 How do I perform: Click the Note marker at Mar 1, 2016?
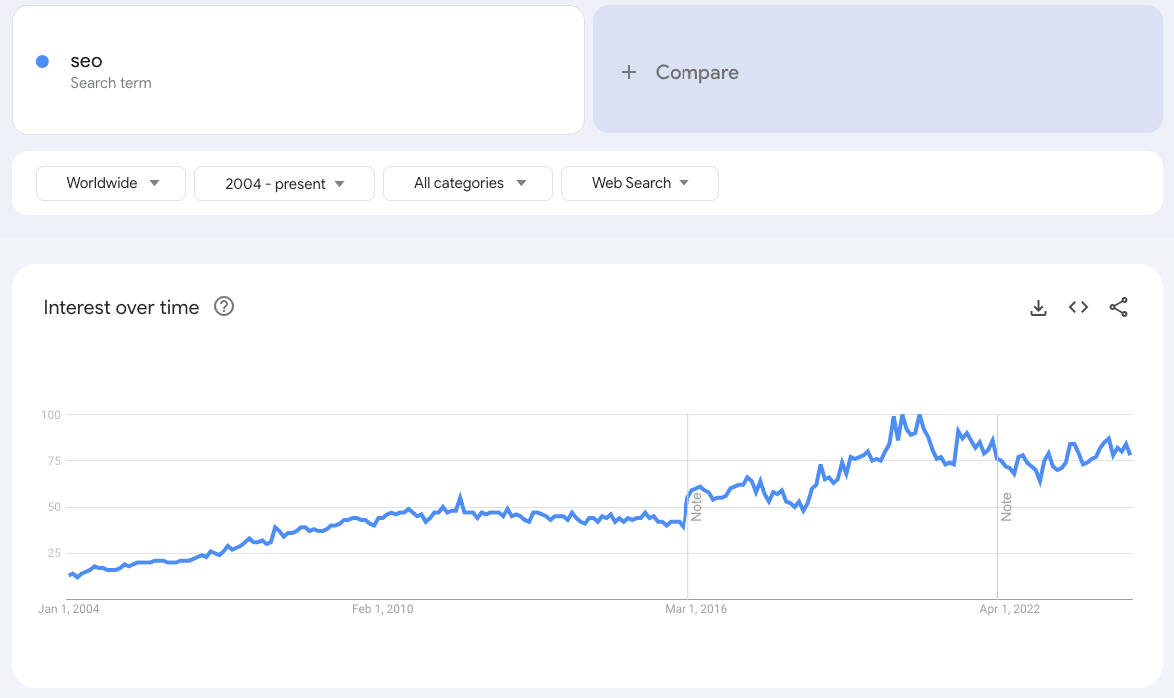697,507
